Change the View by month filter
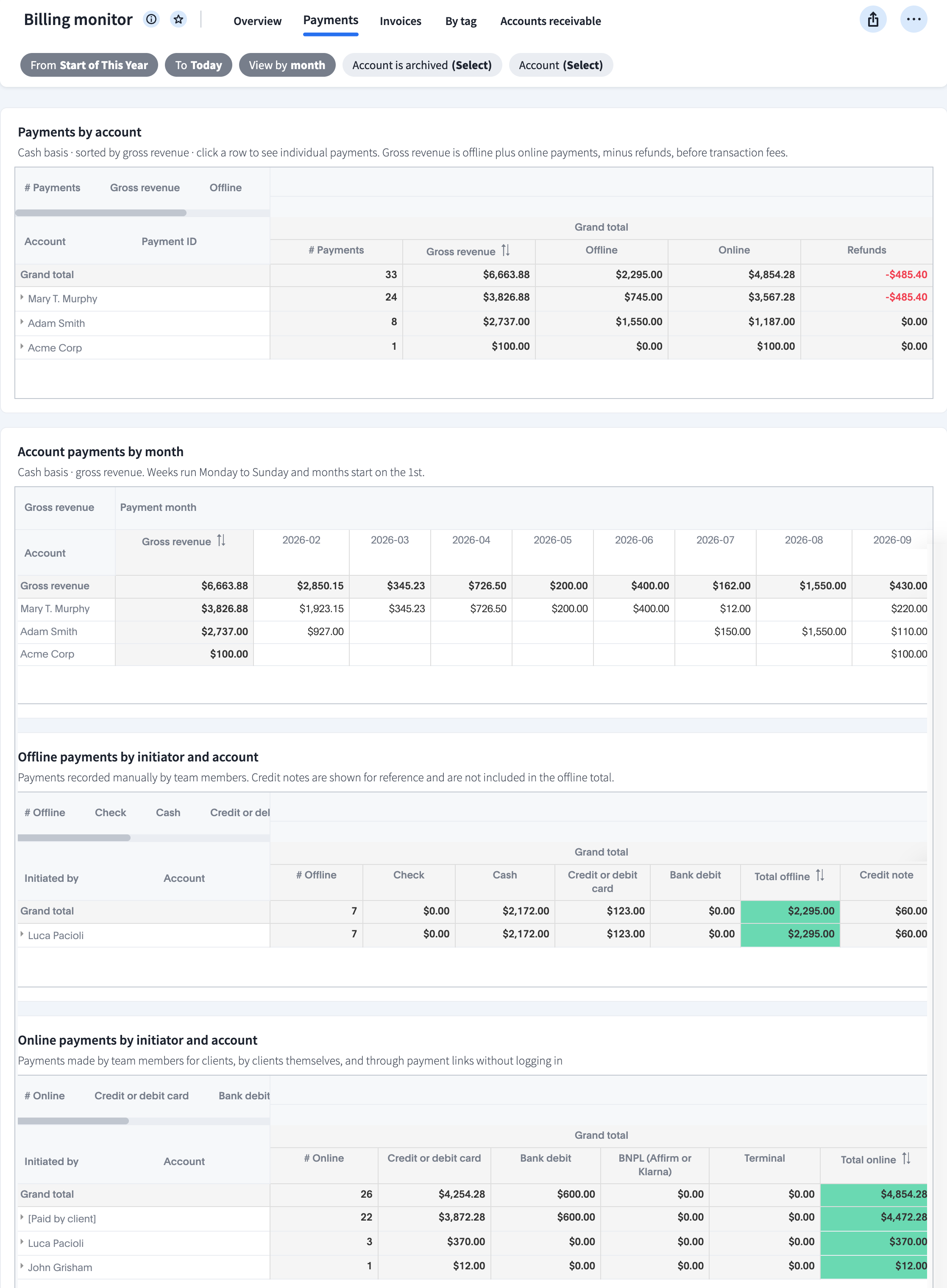This screenshot has width=947, height=1288. (x=287, y=65)
